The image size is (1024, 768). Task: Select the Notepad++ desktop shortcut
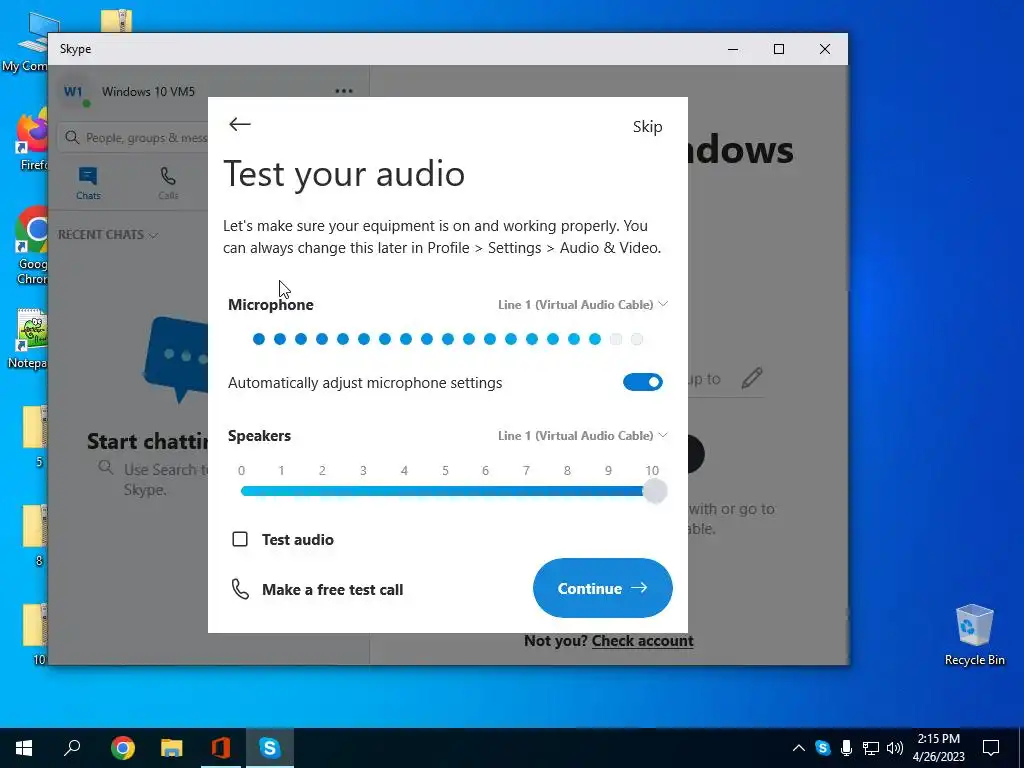point(29,340)
